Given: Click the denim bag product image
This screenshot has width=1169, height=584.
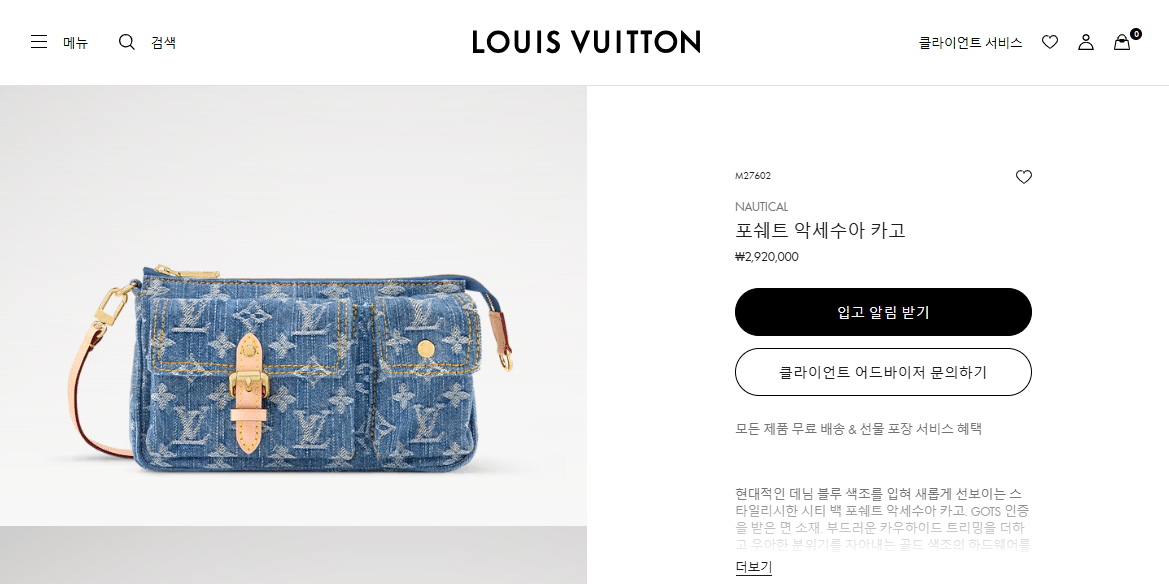Looking at the screenshot, I should pyautogui.click(x=293, y=306).
